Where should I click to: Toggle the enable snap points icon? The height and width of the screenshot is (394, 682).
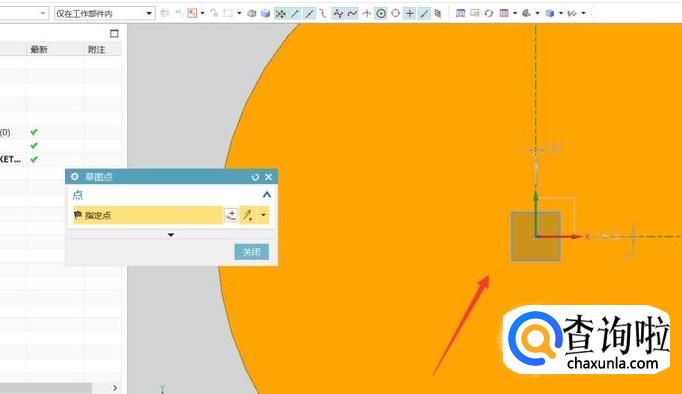[x=281, y=13]
